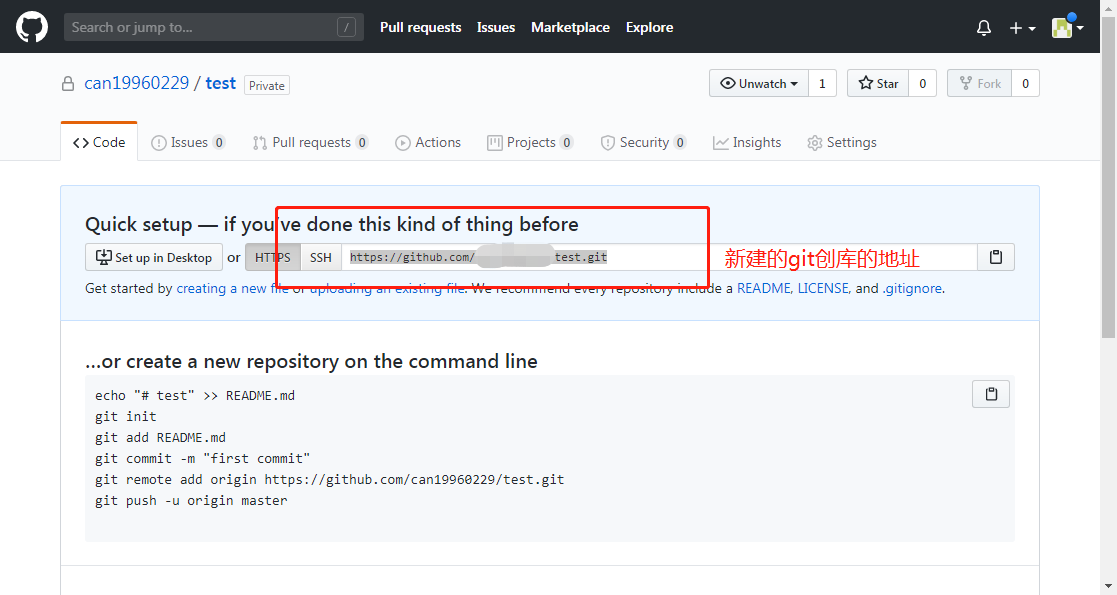Image resolution: width=1117 pixels, height=595 pixels.
Task: Go to Explore
Action: click(x=649, y=27)
